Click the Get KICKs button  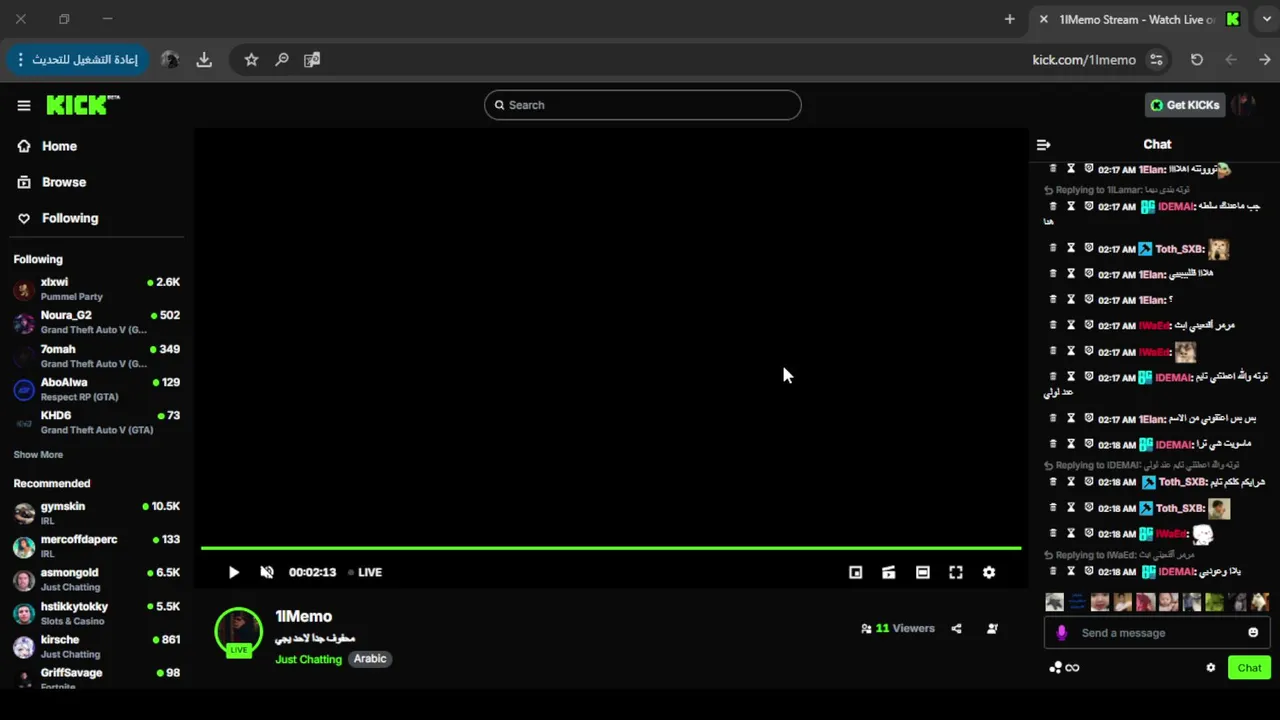point(1185,105)
